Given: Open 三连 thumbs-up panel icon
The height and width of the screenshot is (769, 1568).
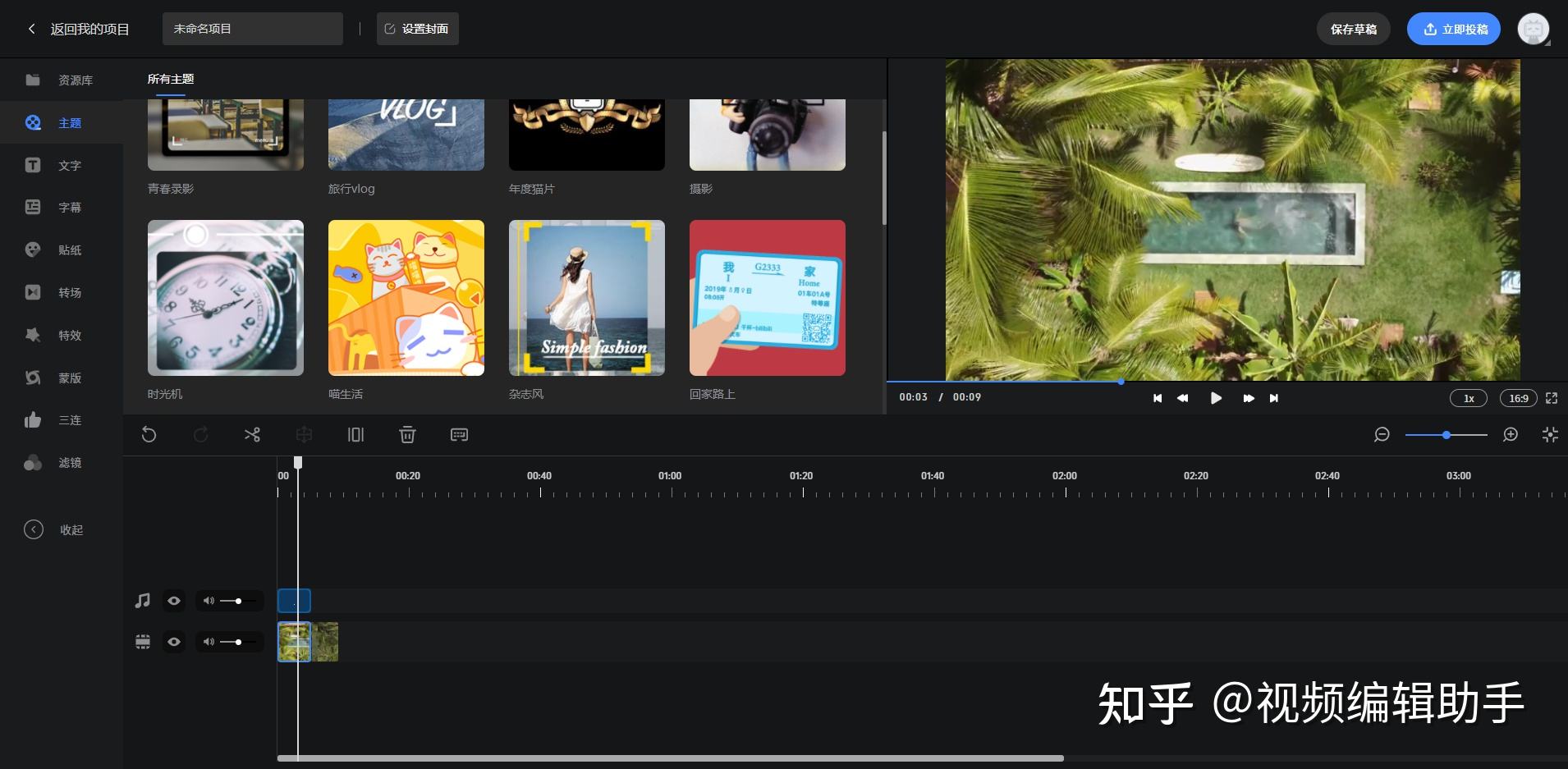Looking at the screenshot, I should coord(33,420).
